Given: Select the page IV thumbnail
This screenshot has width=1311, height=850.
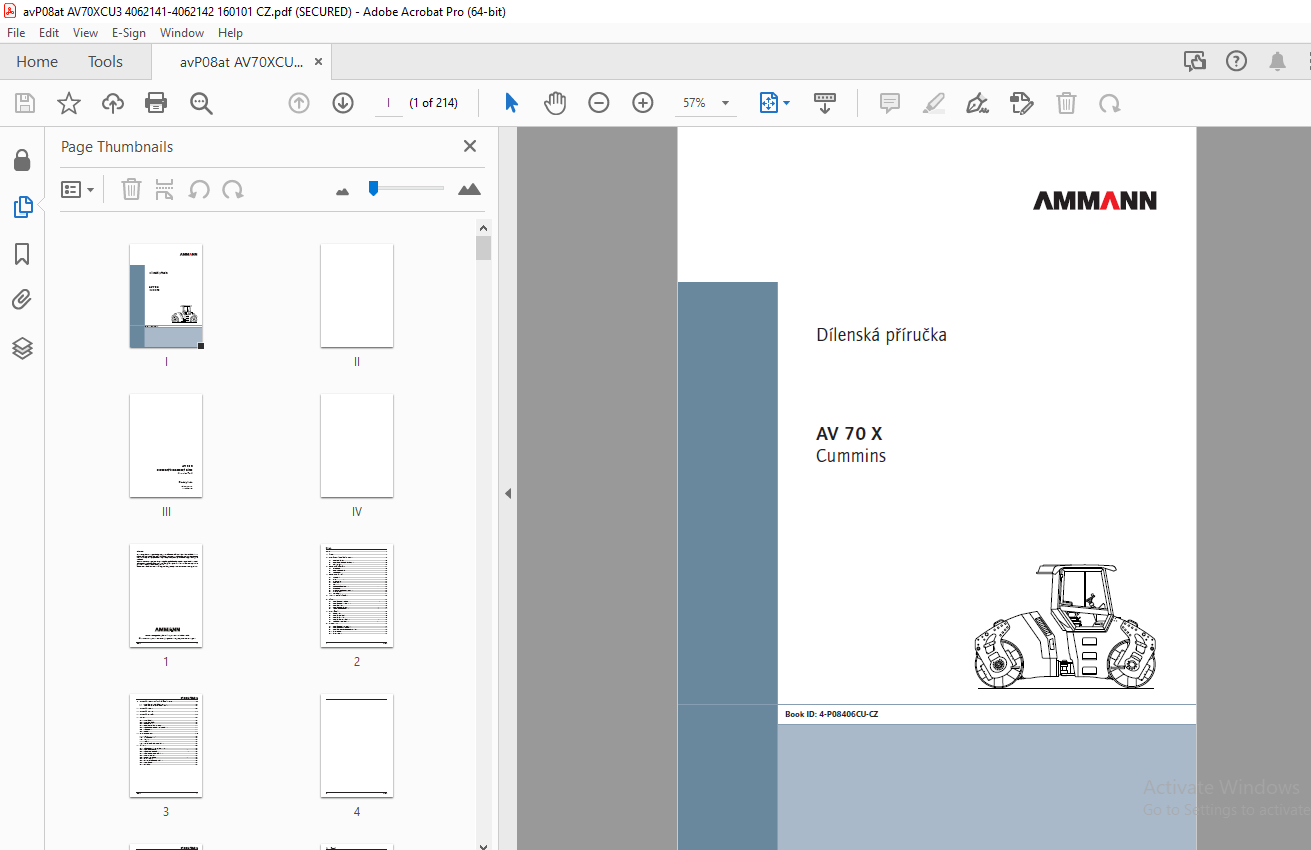Looking at the screenshot, I should (x=357, y=446).
